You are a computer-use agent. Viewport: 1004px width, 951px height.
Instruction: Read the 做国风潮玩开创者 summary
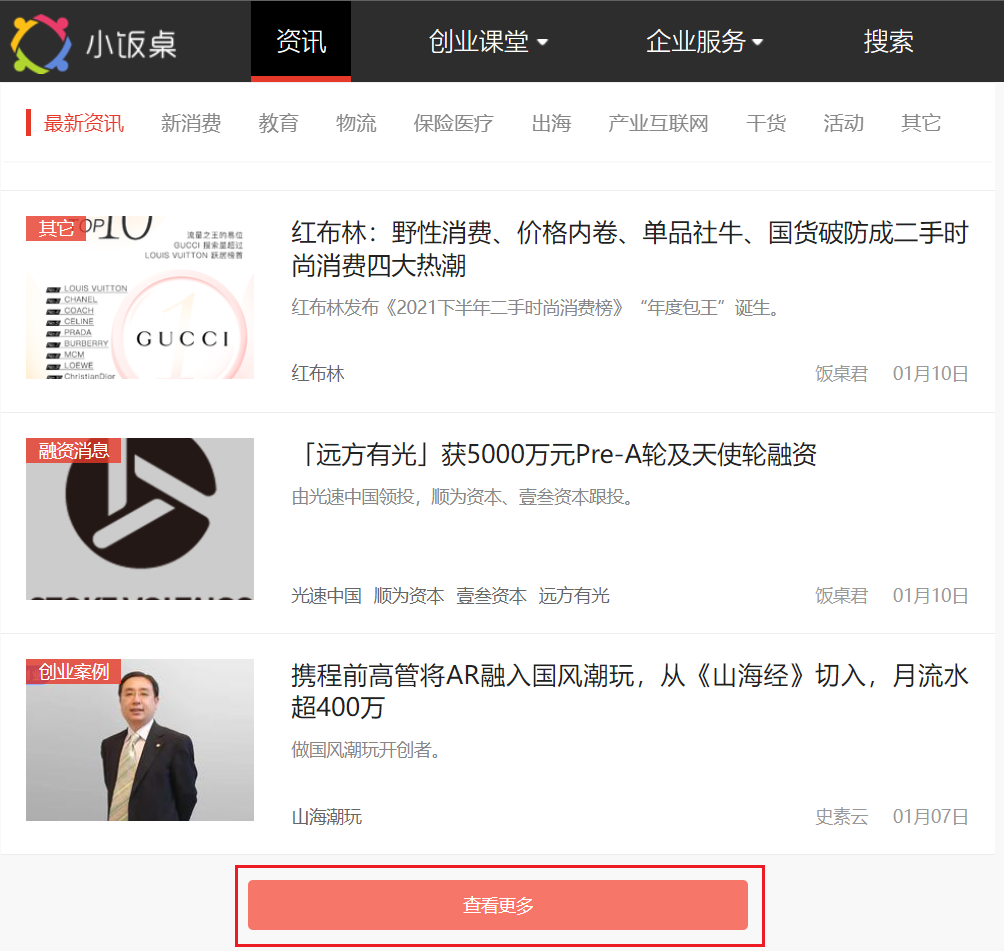click(366, 750)
